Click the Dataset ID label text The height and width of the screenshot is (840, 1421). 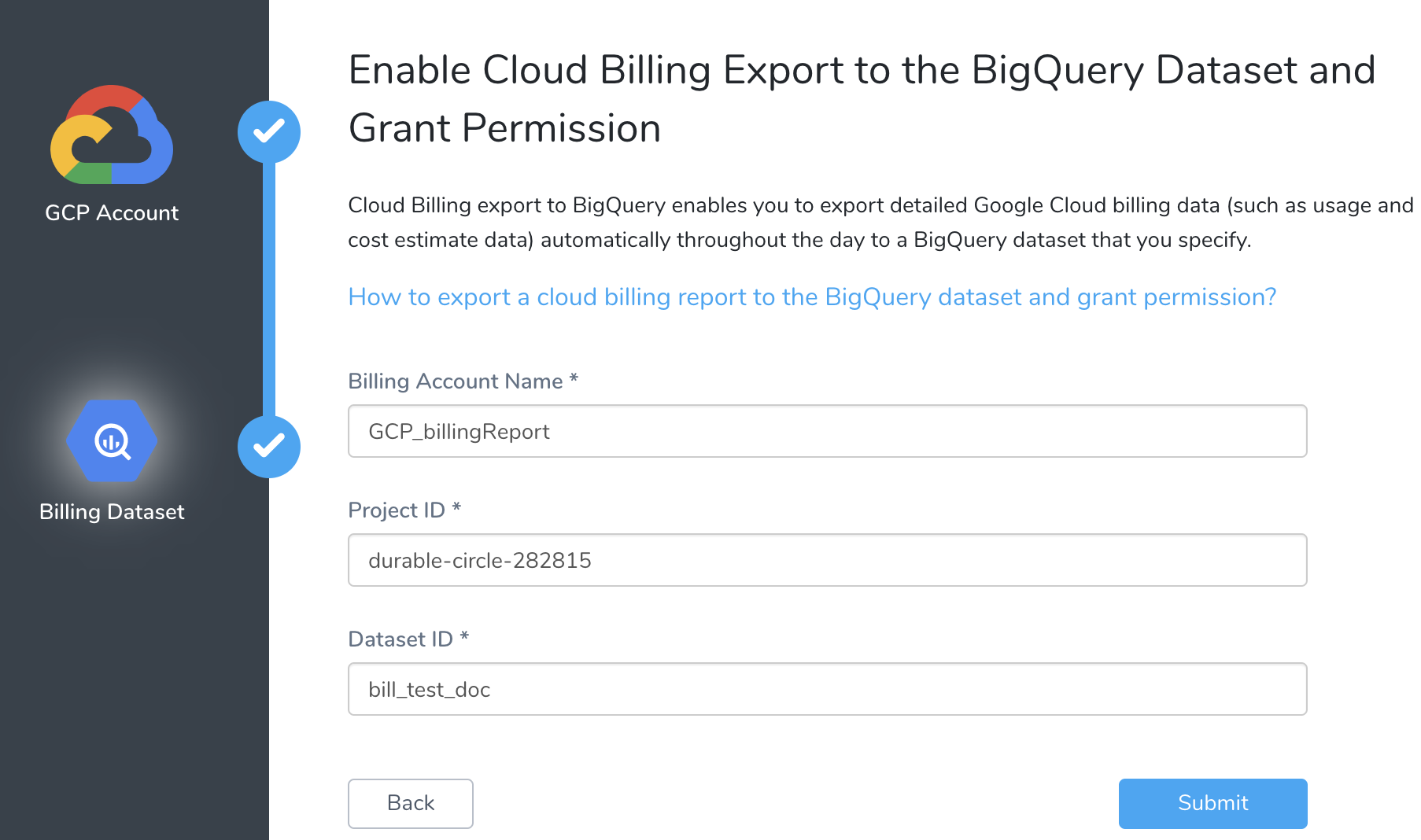(x=400, y=639)
